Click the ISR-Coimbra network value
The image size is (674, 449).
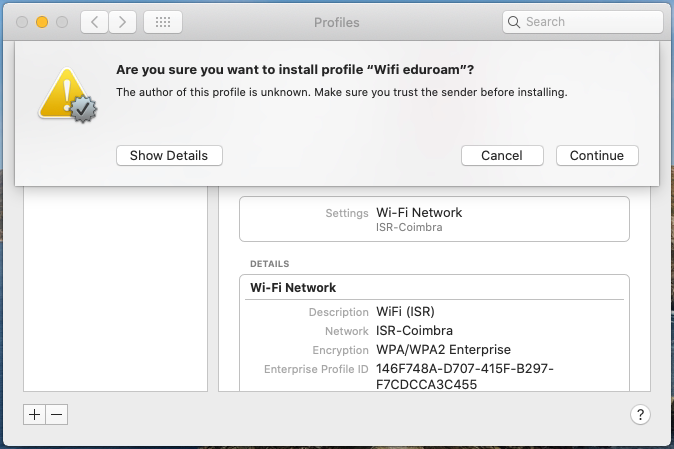414,330
